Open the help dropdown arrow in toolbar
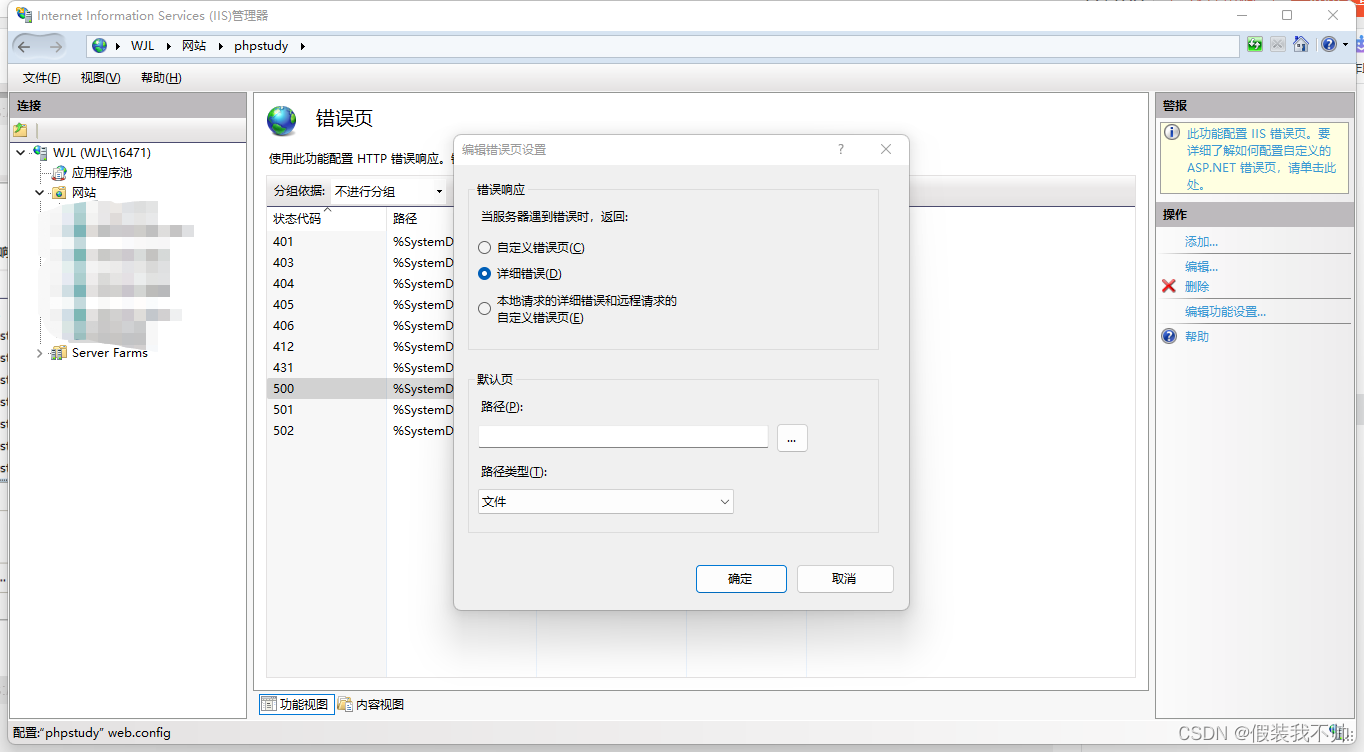 click(x=1345, y=45)
